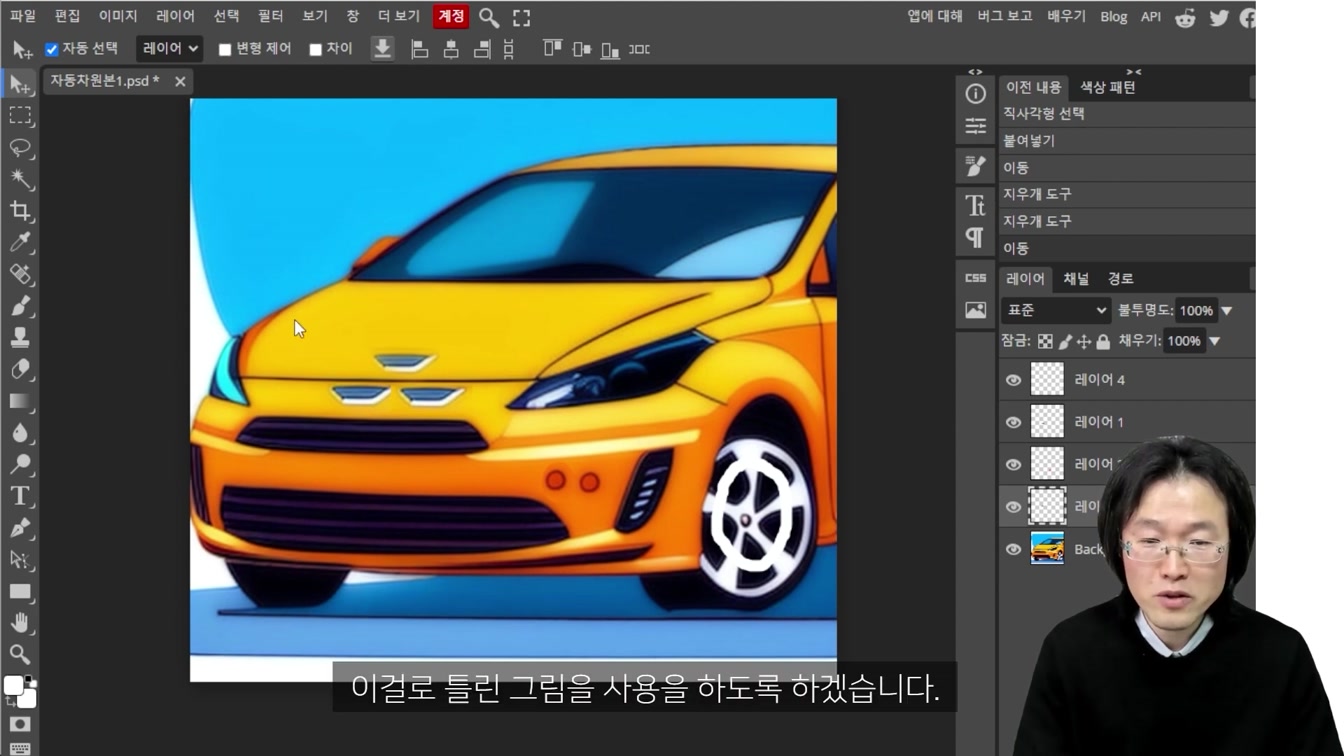Align top edges icon in options bar
Viewport: 1344px width, 756px height.
click(x=552, y=48)
